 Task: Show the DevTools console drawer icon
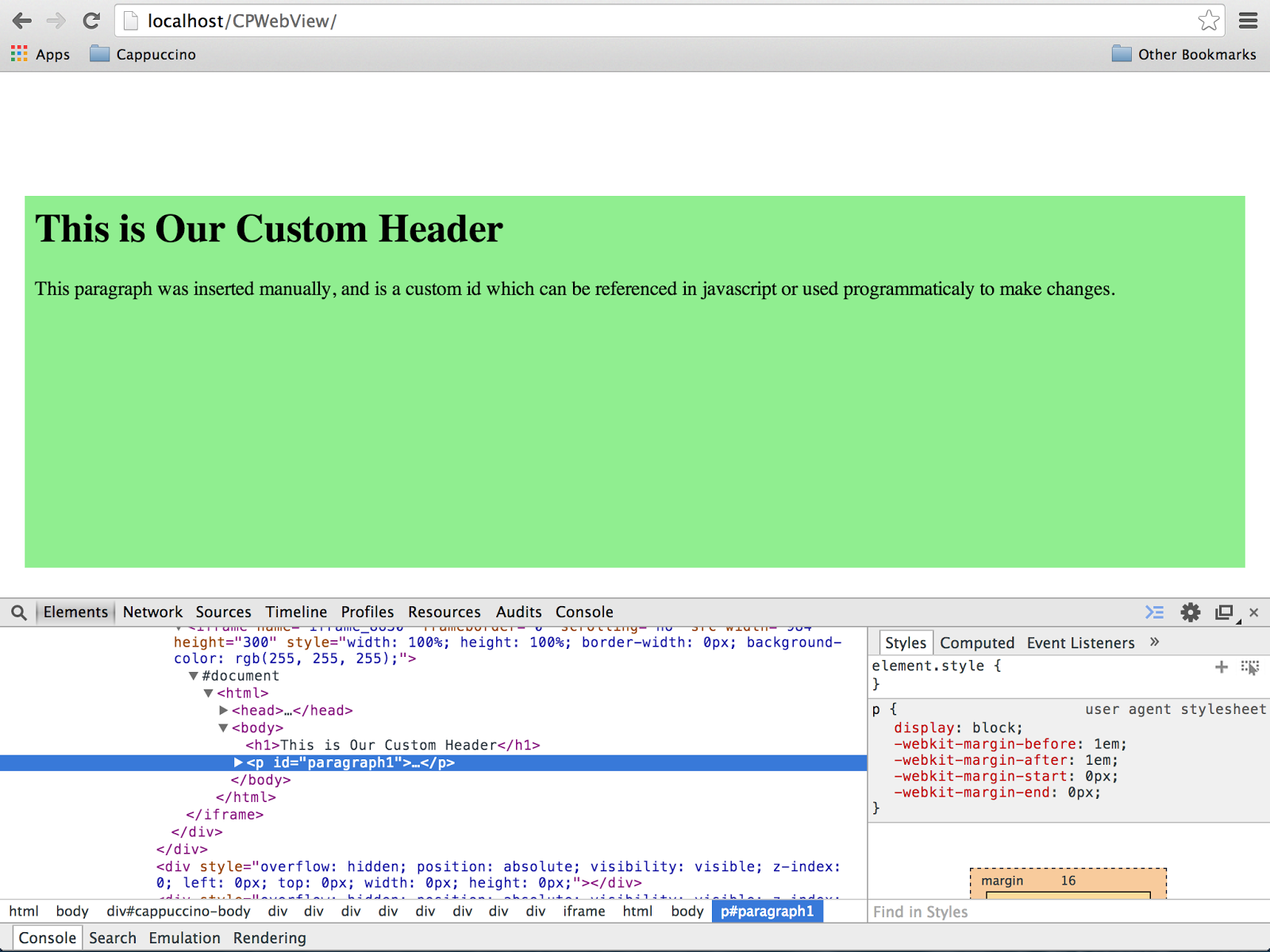click(1154, 612)
